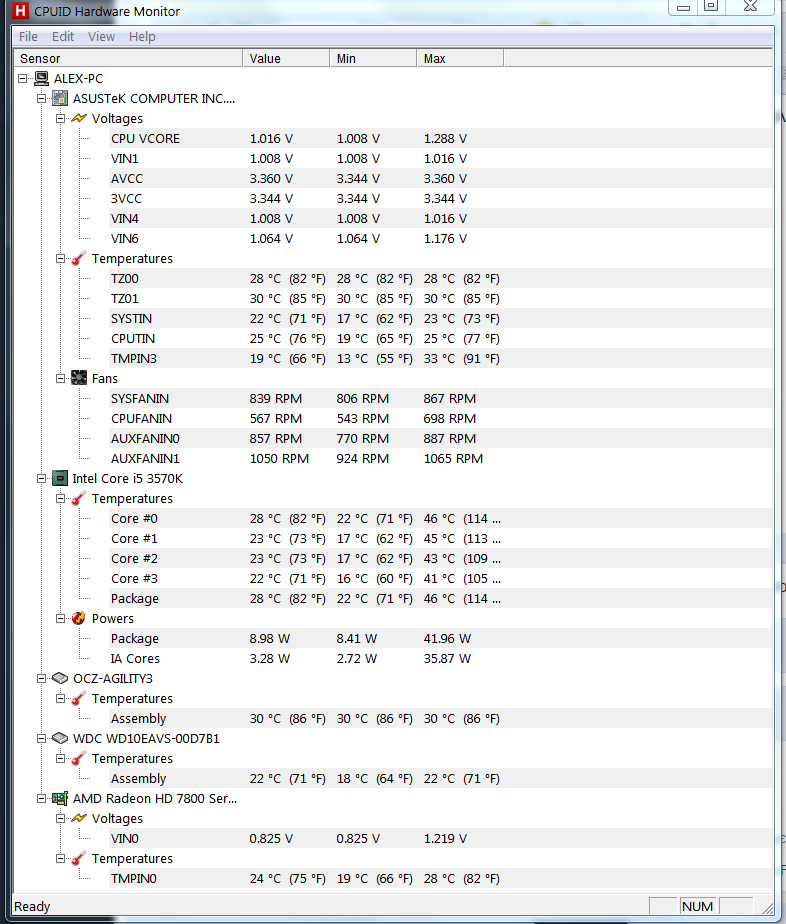Image resolution: width=786 pixels, height=924 pixels.
Task: Select the CPUTIN temperature row
Action: pos(440,339)
